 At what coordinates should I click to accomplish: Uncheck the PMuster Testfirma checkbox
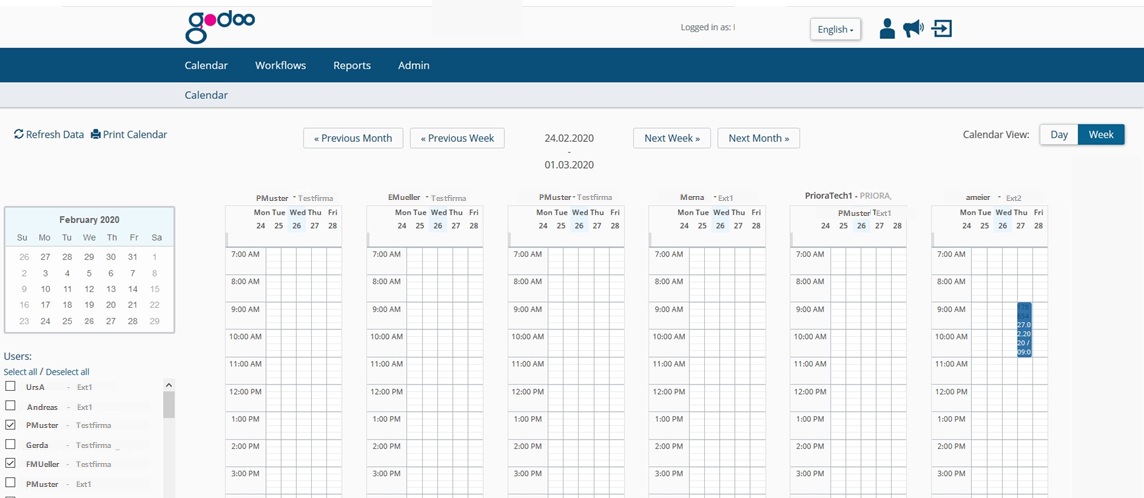[10, 424]
